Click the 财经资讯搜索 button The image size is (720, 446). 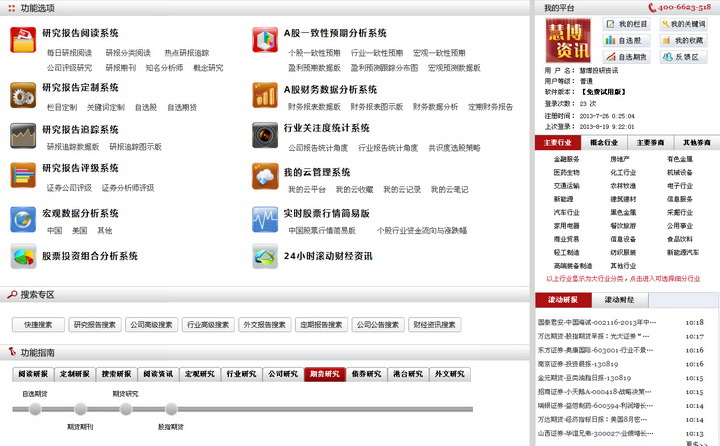click(x=434, y=325)
